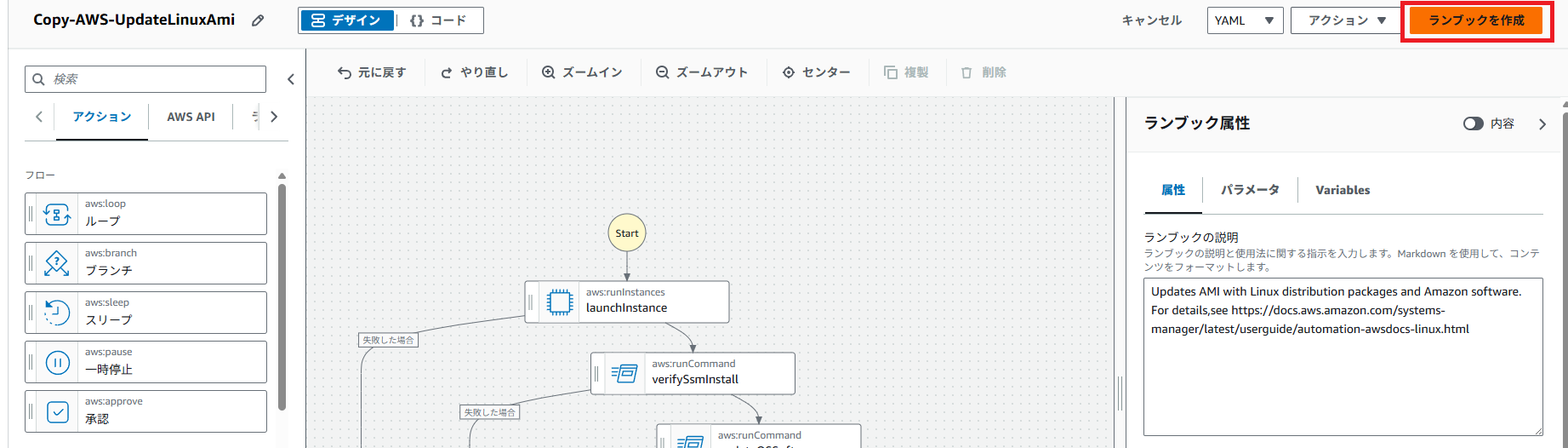Click the actions list scrollbar
The image size is (1568, 448).
click(282, 296)
